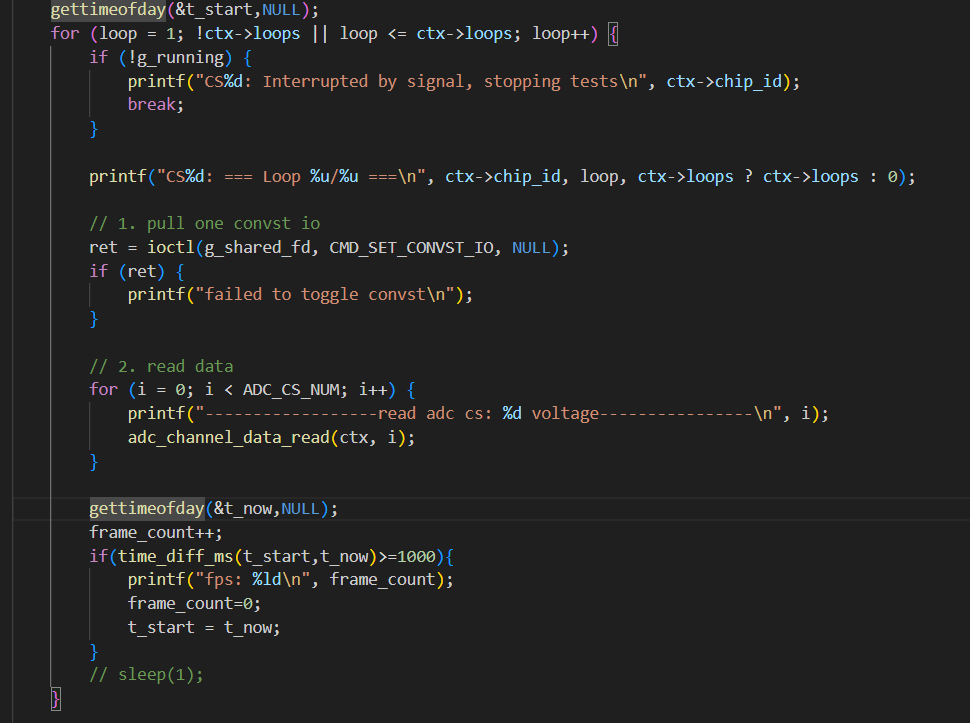Screen dimensions: 970x723
Task: Select the NULL argument in the first gettimeofday
Action: pyautogui.click(x=280, y=9)
